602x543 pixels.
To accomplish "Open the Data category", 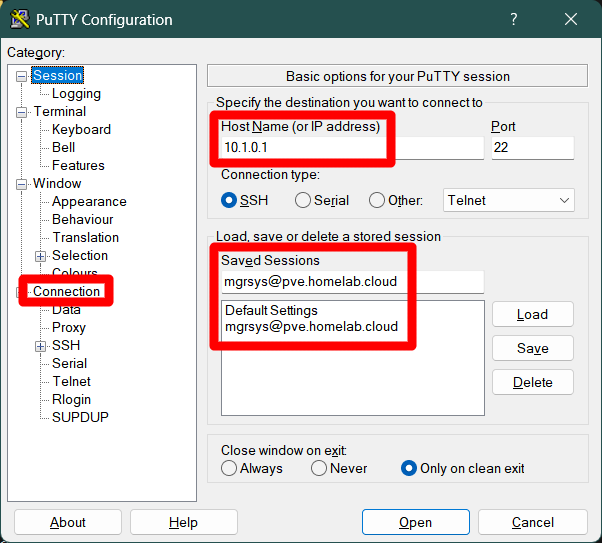I will tap(66, 310).
